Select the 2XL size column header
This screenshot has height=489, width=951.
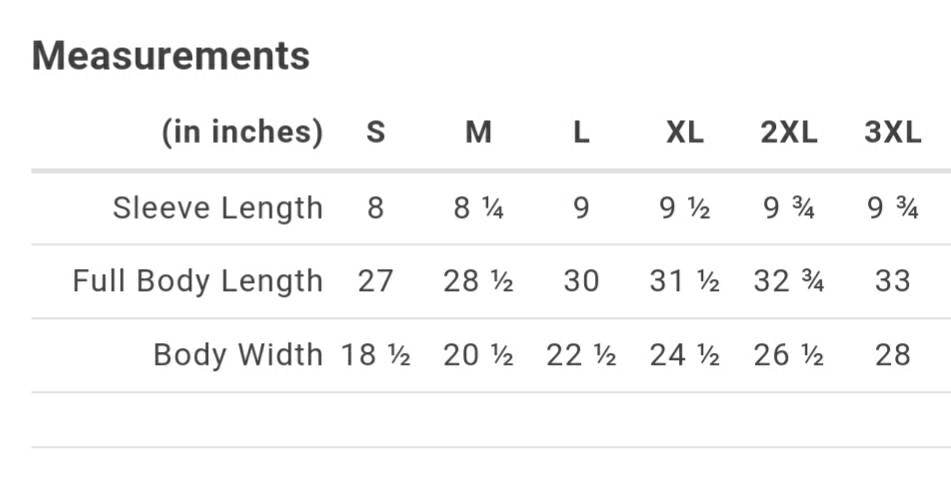[x=789, y=133]
